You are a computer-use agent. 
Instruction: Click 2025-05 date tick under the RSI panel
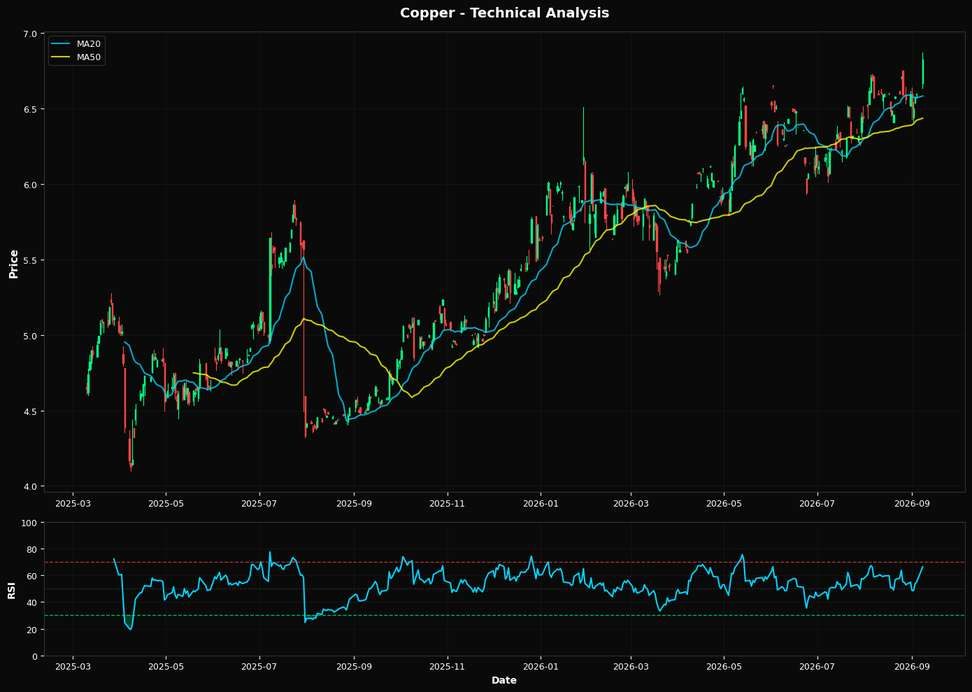166,668
